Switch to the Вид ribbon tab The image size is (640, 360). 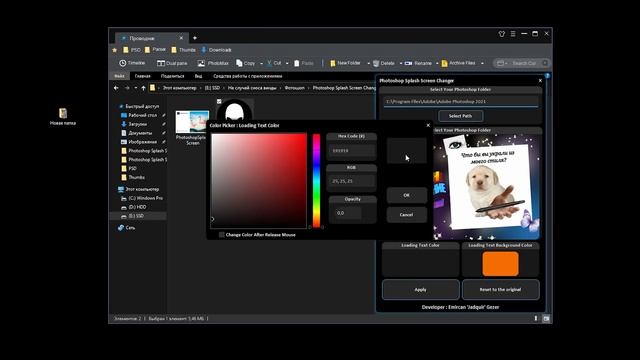tap(198, 76)
